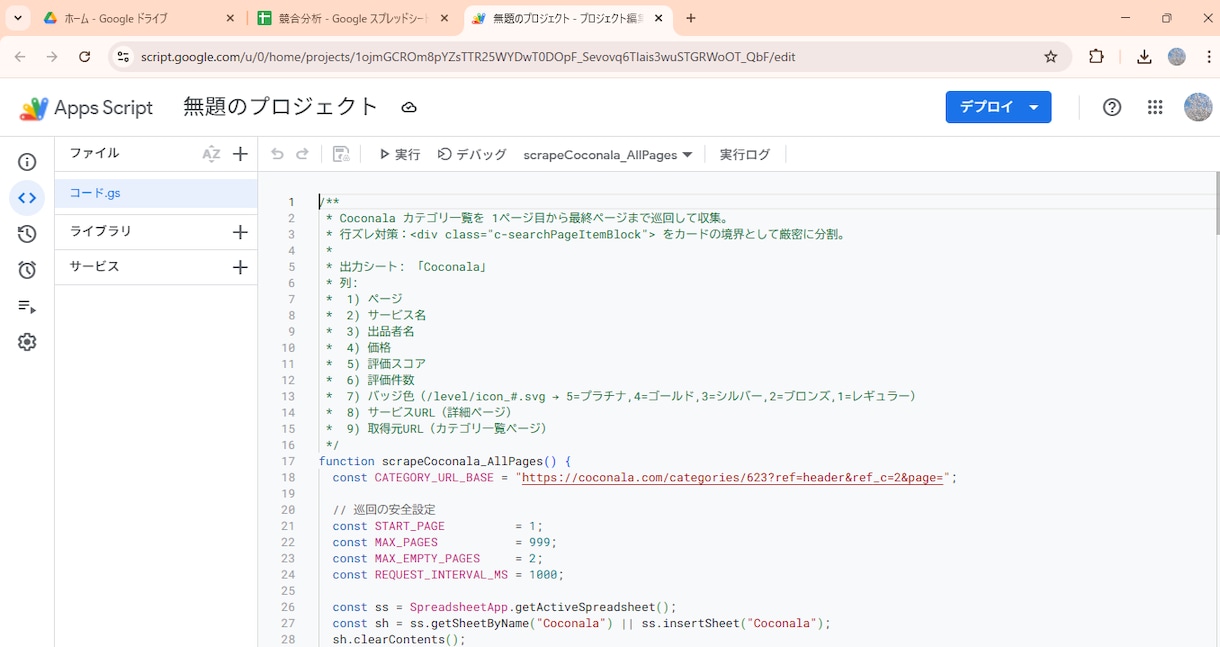This screenshot has height=647, width=1220.
Task: Click the ライブラリ section label
Action: (100, 231)
